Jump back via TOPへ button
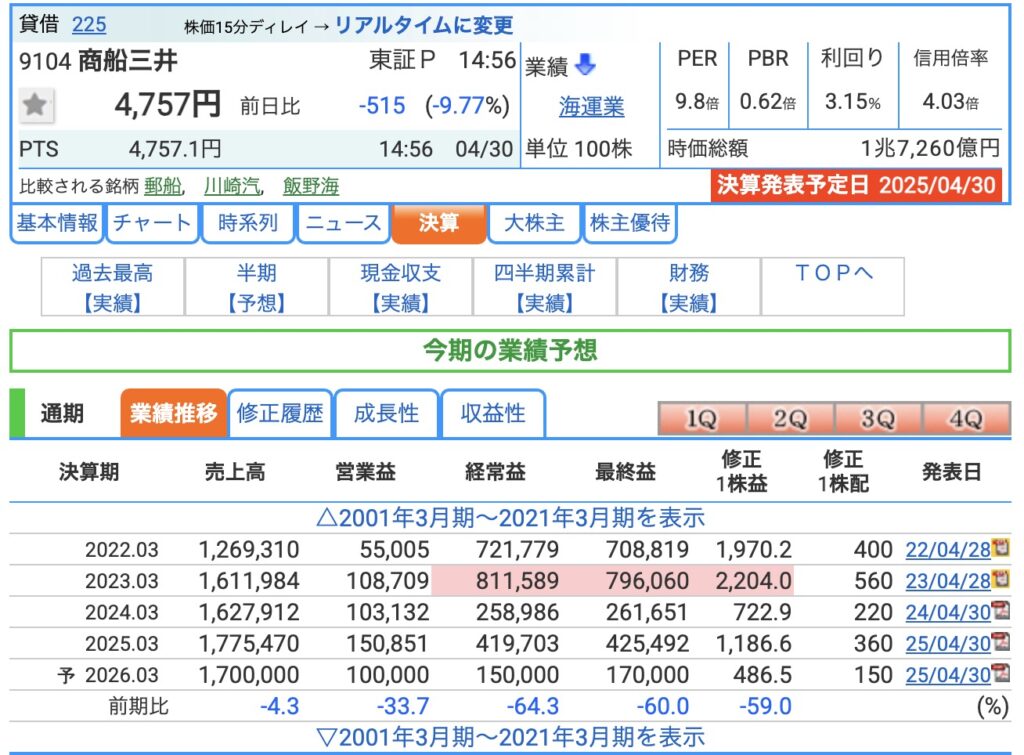The width and height of the screenshot is (1024, 755). coord(833,287)
